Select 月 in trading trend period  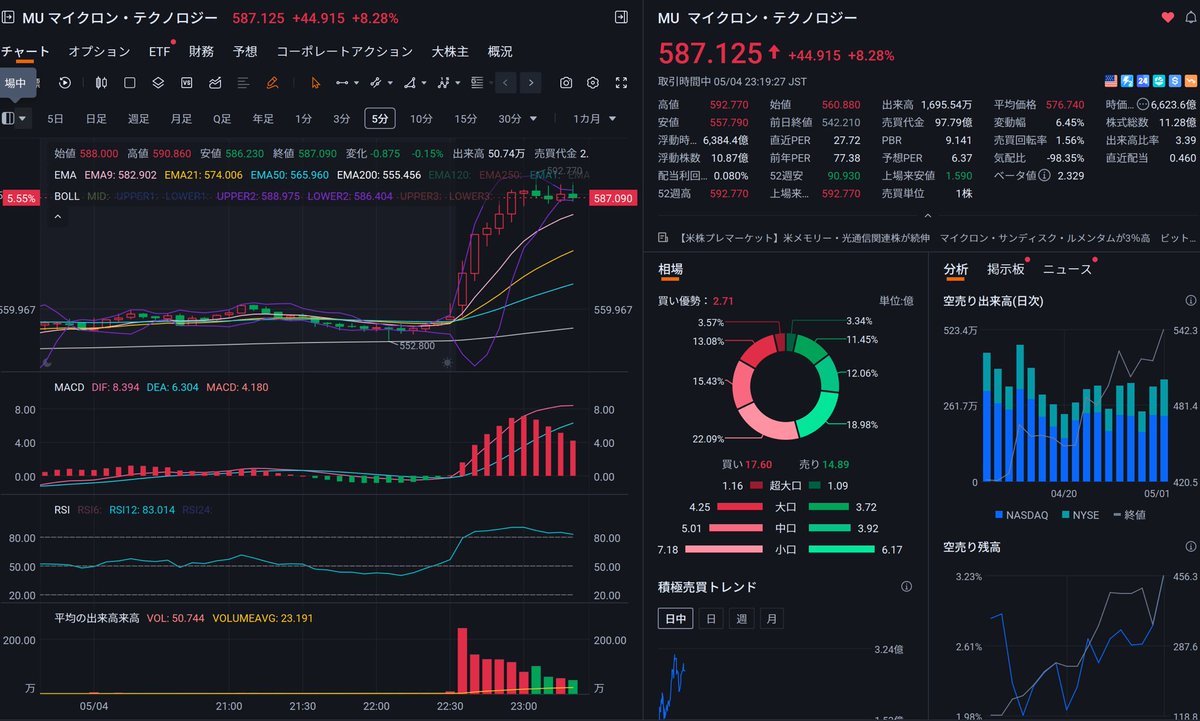[771, 619]
